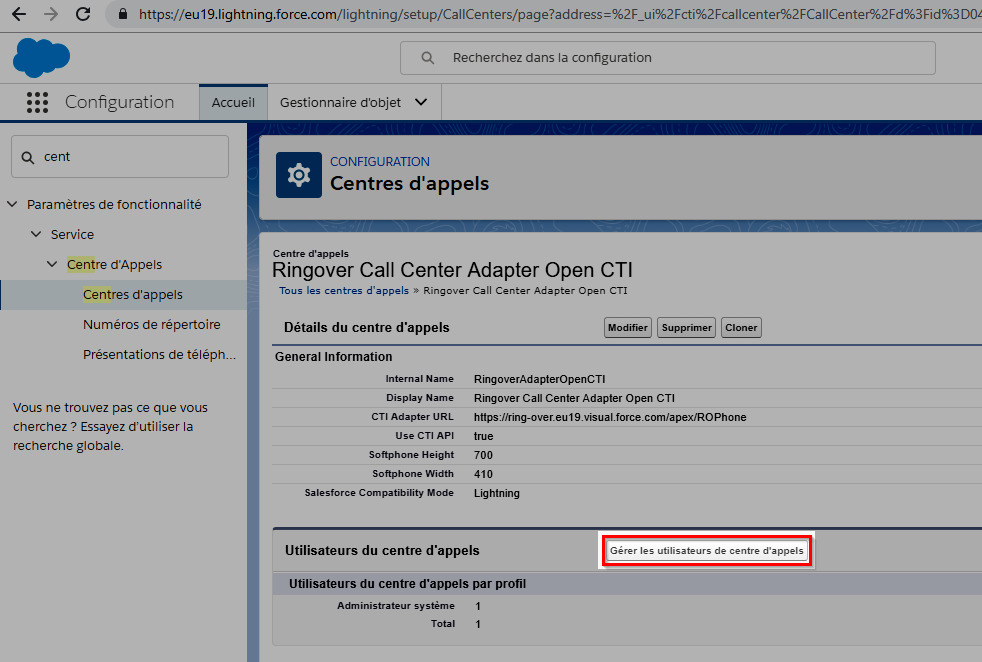982x662 pixels.
Task: Click the browser URL address bar
Action: (544, 14)
